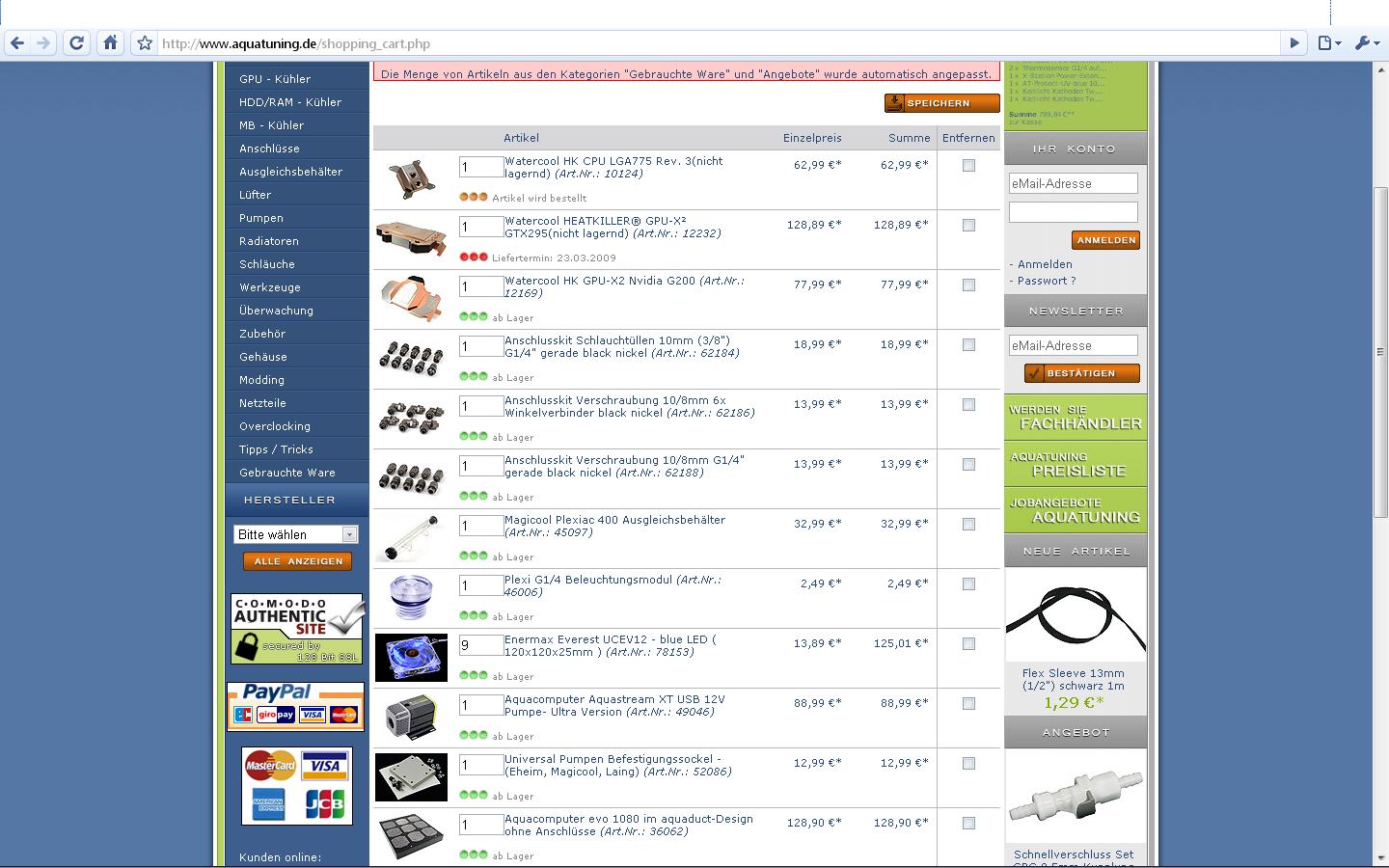Click the newsletter eMail-Adresse field
The image size is (1389, 868).
pos(1073,345)
